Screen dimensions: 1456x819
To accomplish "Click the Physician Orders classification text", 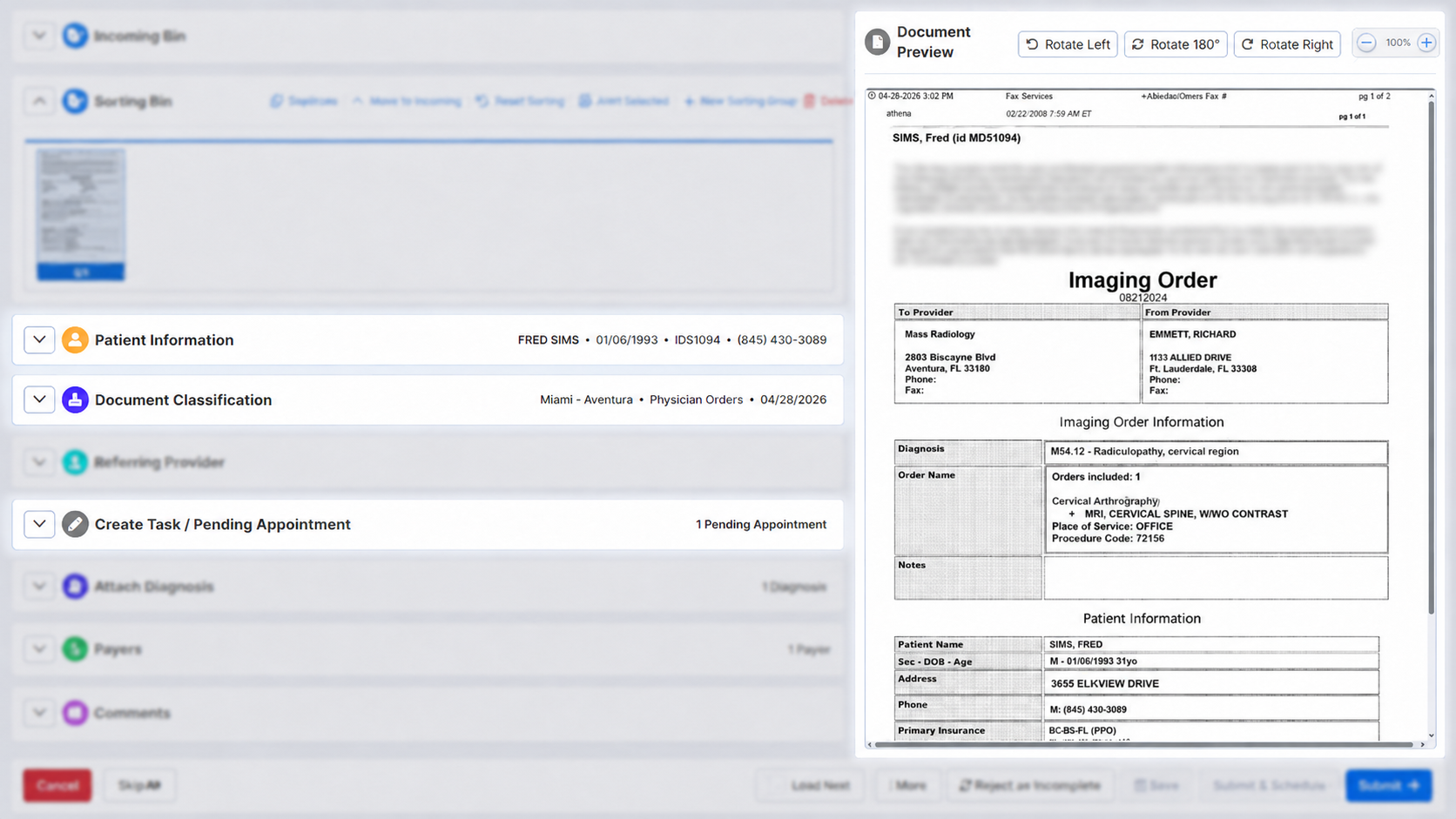I will coord(696,399).
